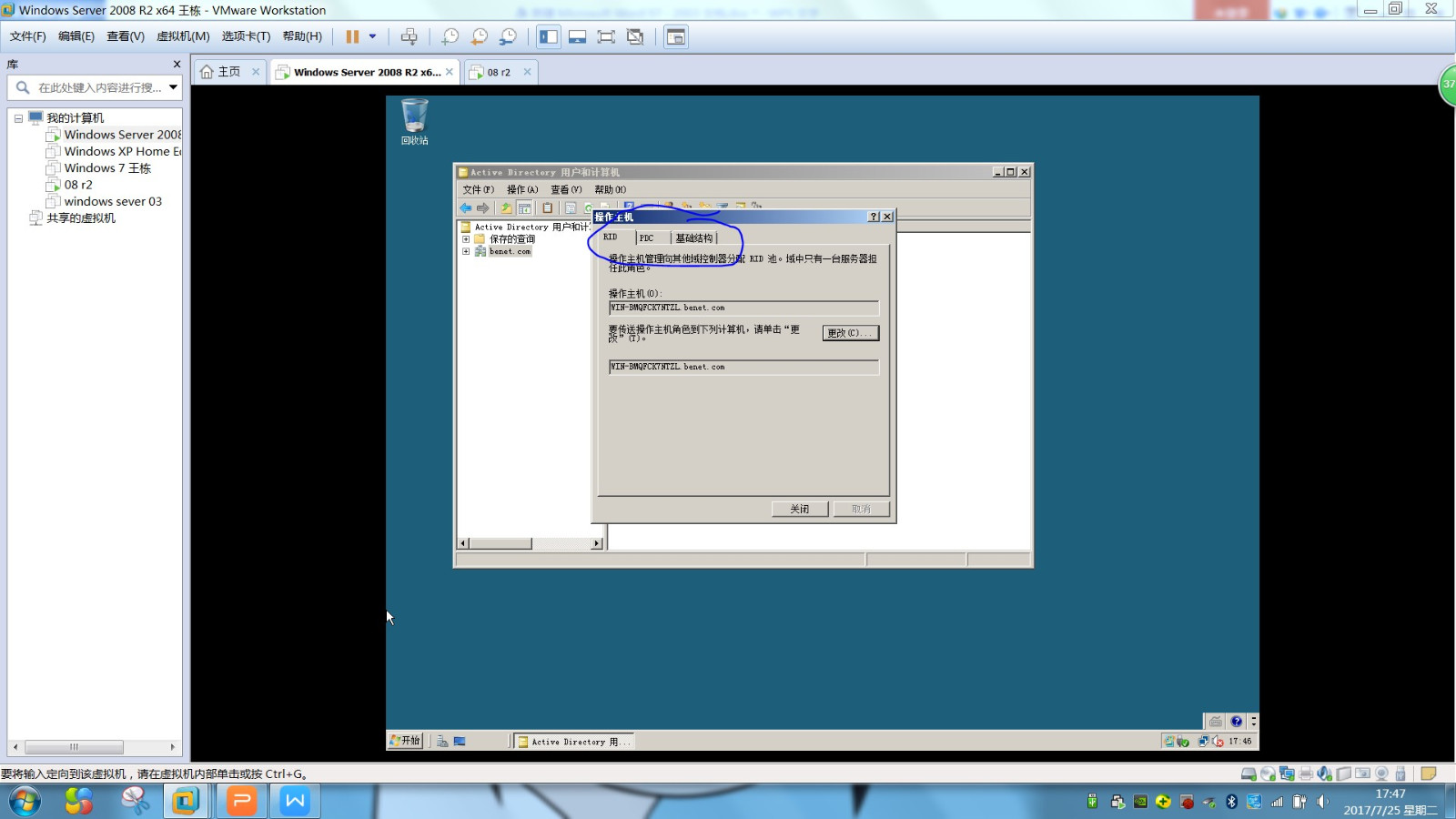This screenshot has width=1456, height=819.
Task: Click the dialog help question mark button
Action: click(x=875, y=217)
